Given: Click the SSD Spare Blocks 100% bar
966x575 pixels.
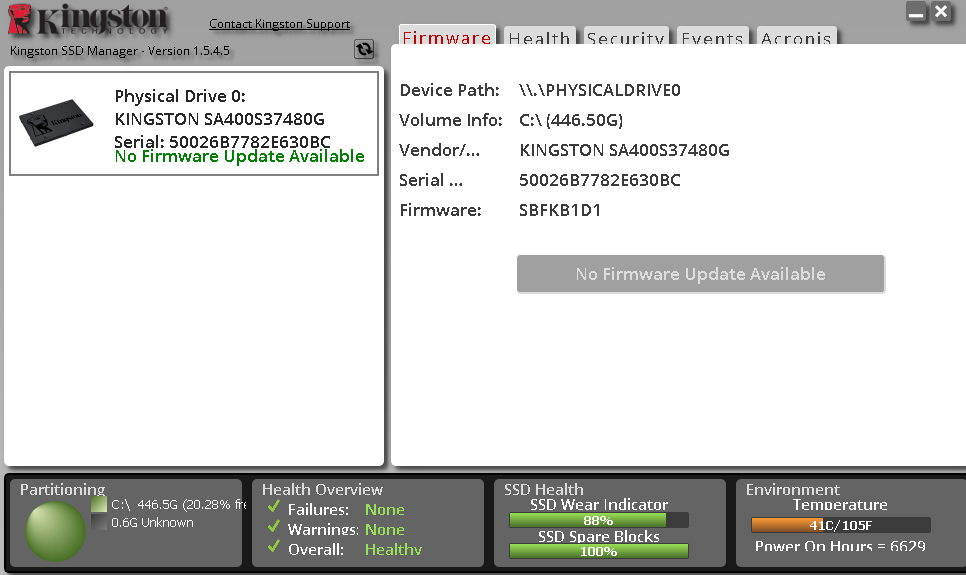Looking at the screenshot, I should 599,551.
